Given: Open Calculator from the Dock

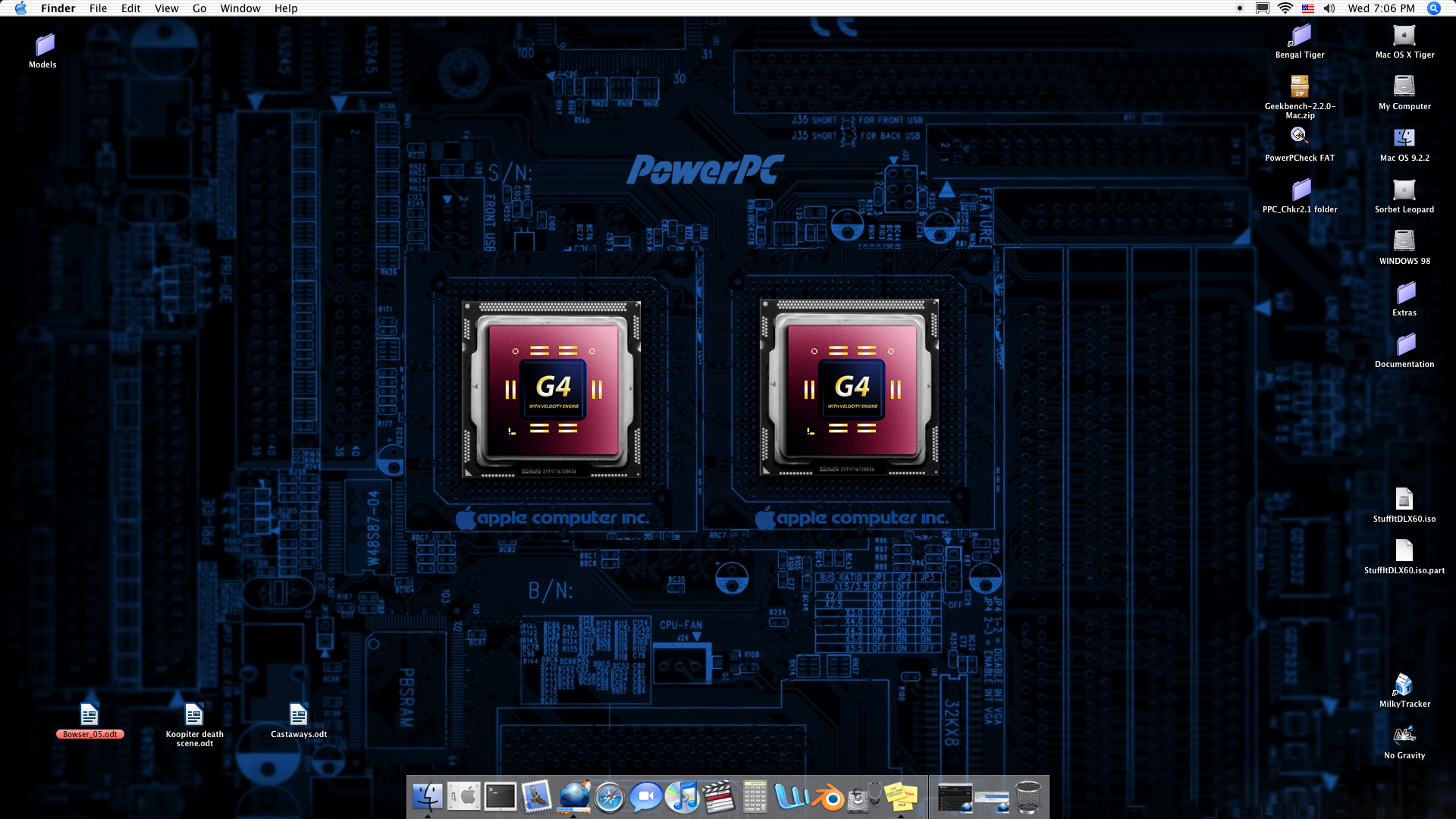Looking at the screenshot, I should click(x=755, y=797).
